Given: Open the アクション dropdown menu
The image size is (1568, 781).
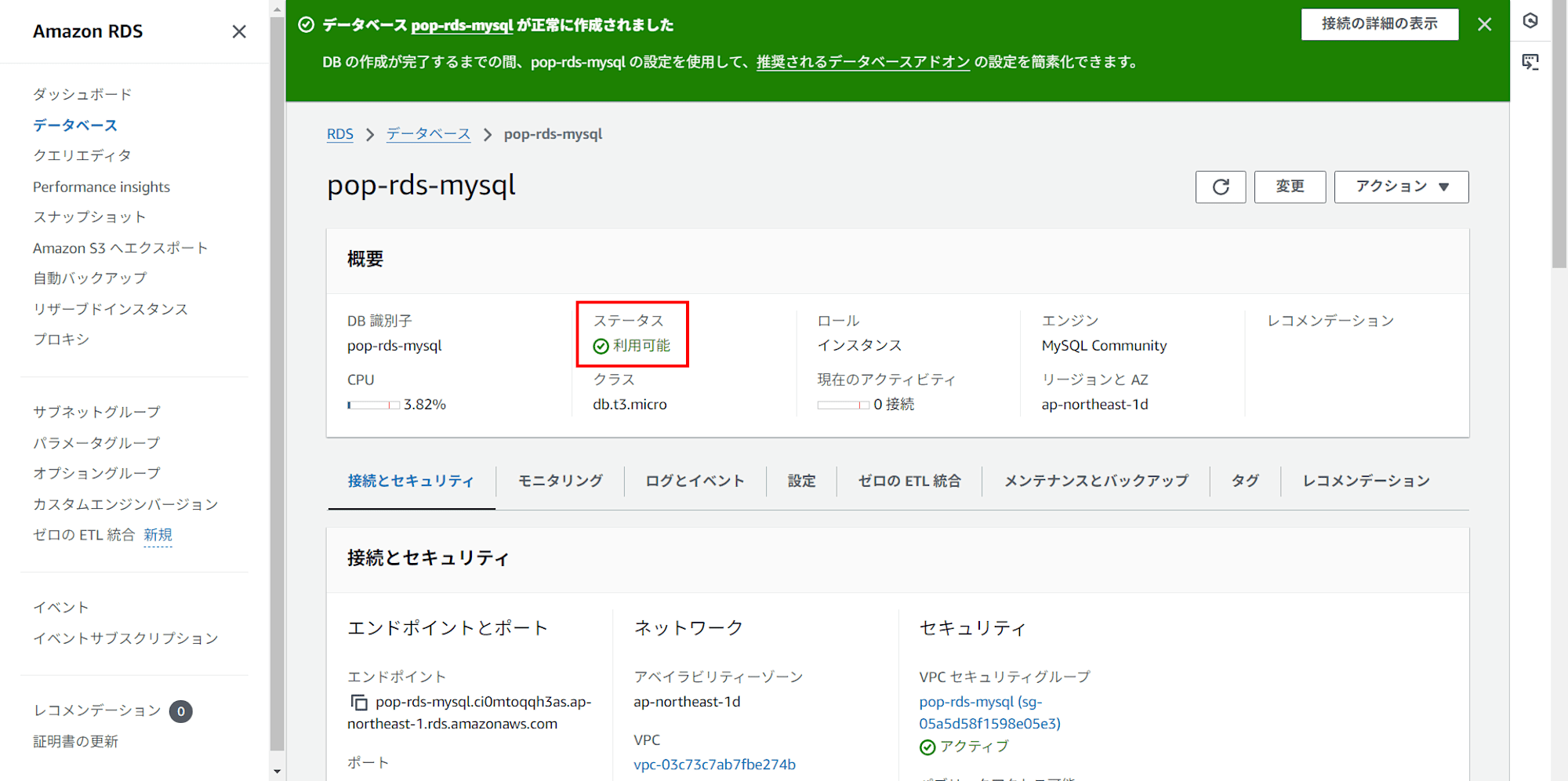Looking at the screenshot, I should pyautogui.click(x=1401, y=187).
